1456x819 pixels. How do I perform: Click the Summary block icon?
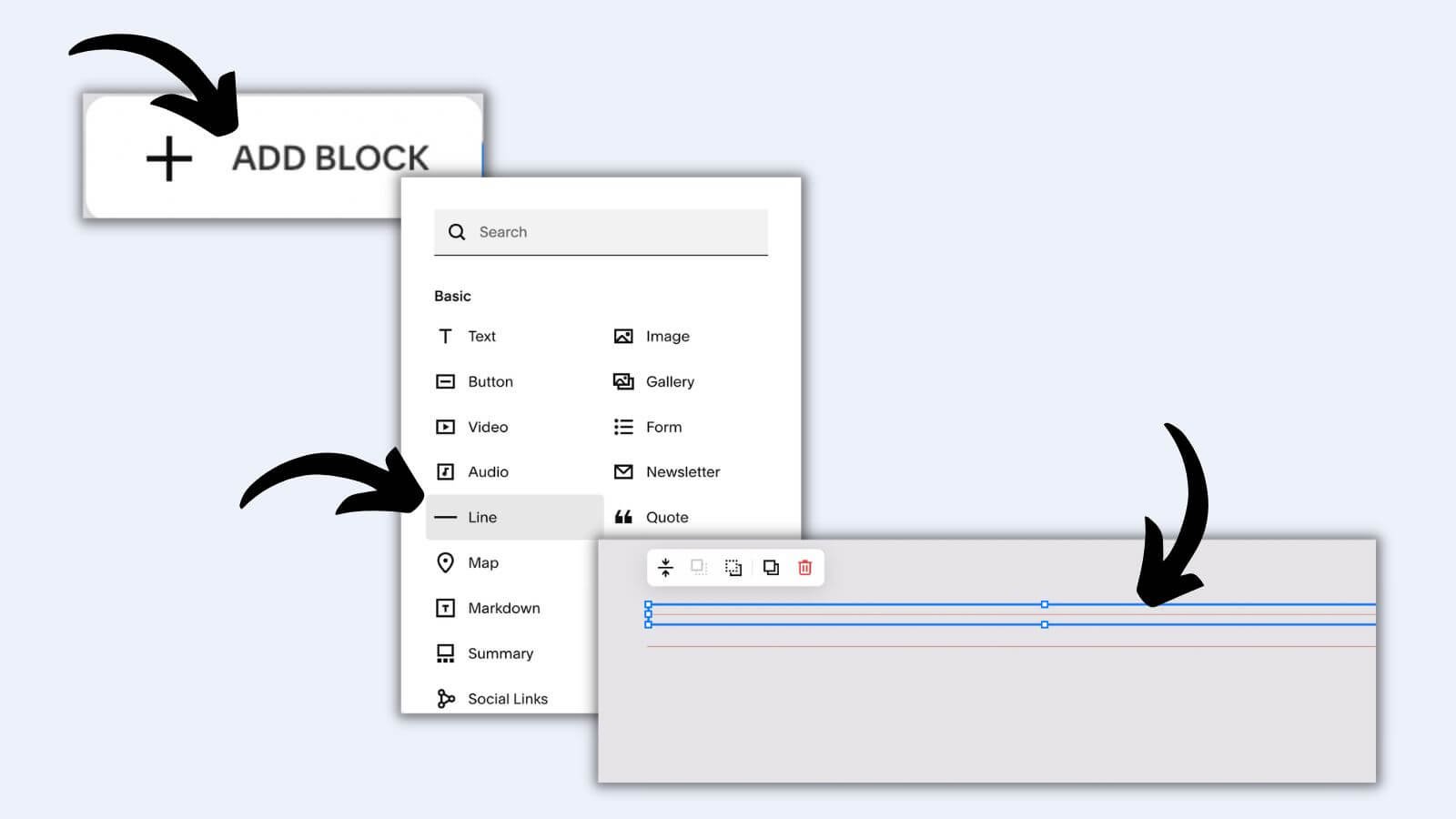pos(445,653)
